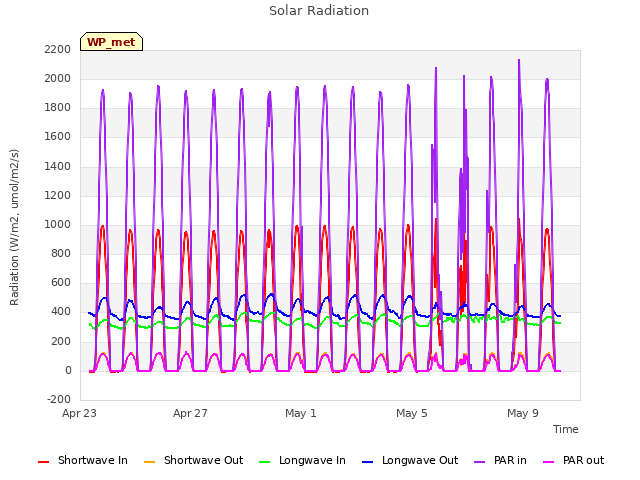The width and height of the screenshot is (640, 480).
Task: Click the Apr 27 x-axis tick label
Action: (x=190, y=413)
